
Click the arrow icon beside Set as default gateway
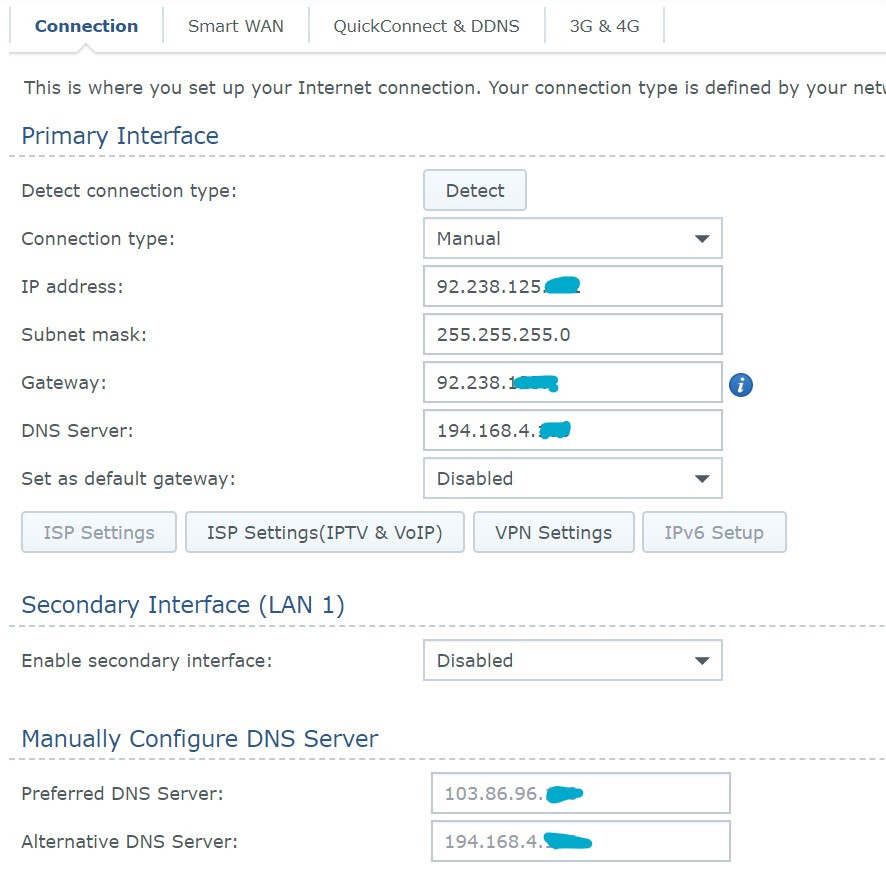coord(704,478)
